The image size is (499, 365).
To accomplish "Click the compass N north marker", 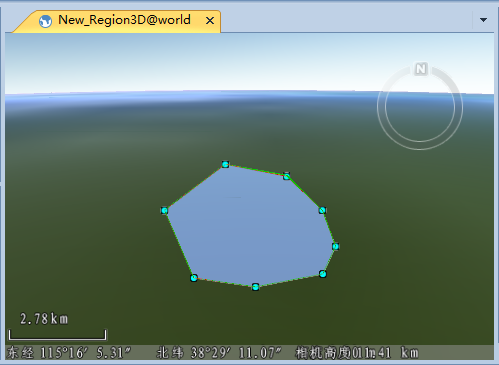I will pyautogui.click(x=421, y=69).
